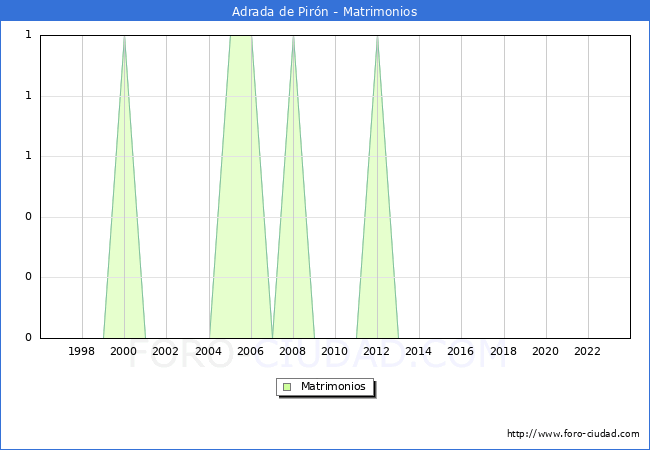Click the peak of the 2008 data spike
Screen dimensions: 650x450
tap(293, 37)
